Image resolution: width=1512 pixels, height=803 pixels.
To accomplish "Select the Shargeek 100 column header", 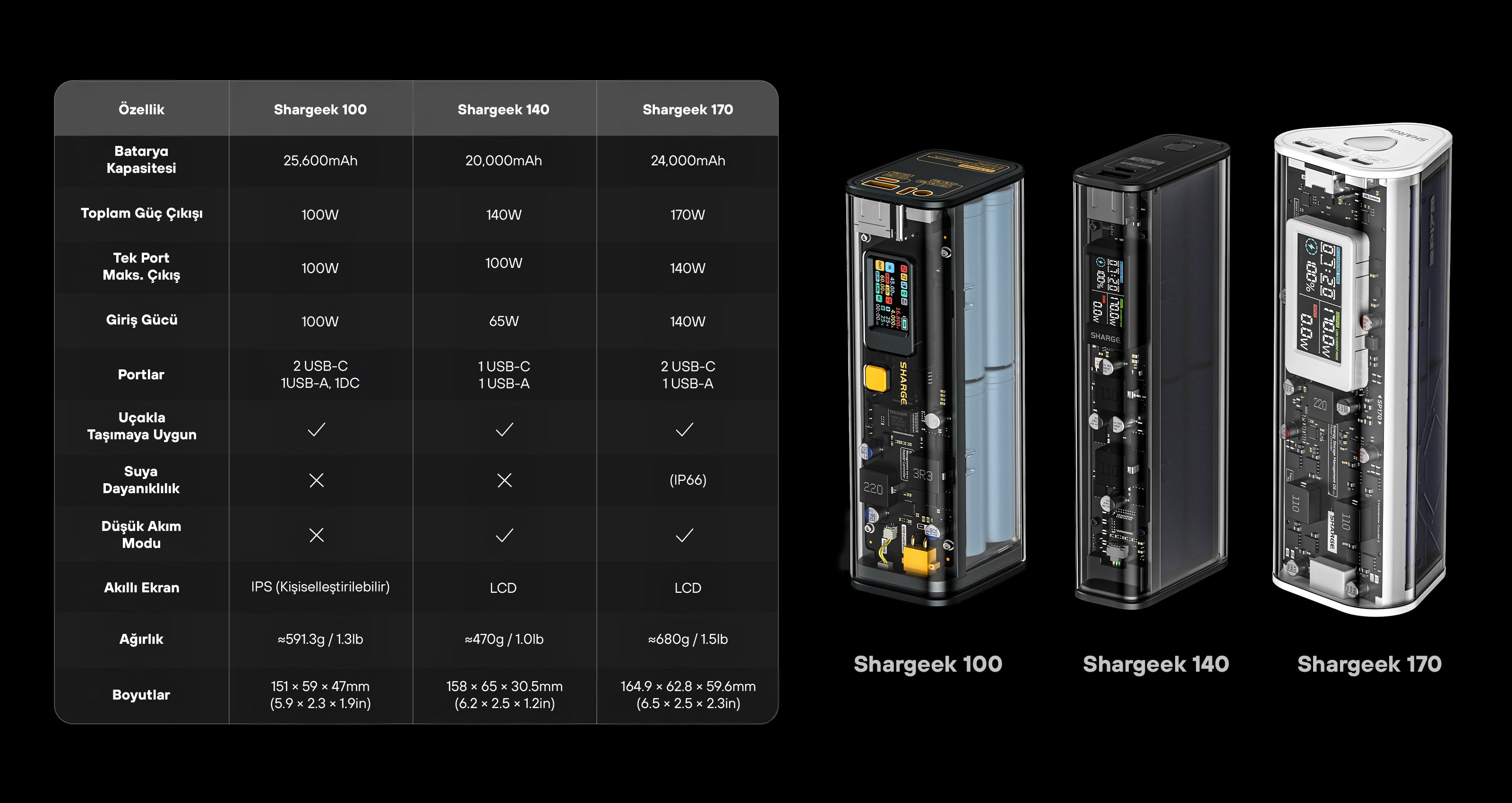I will [x=320, y=110].
